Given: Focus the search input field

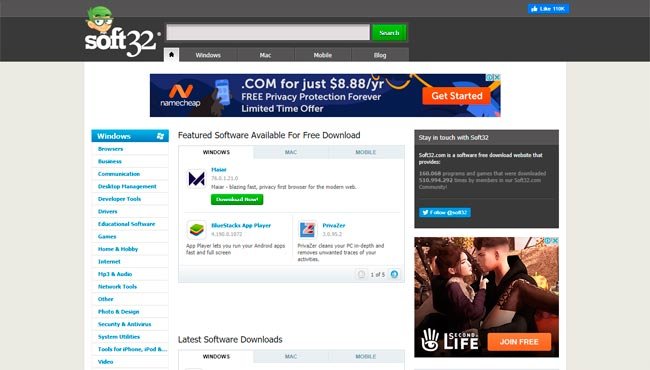Looking at the screenshot, I should click(x=268, y=32).
